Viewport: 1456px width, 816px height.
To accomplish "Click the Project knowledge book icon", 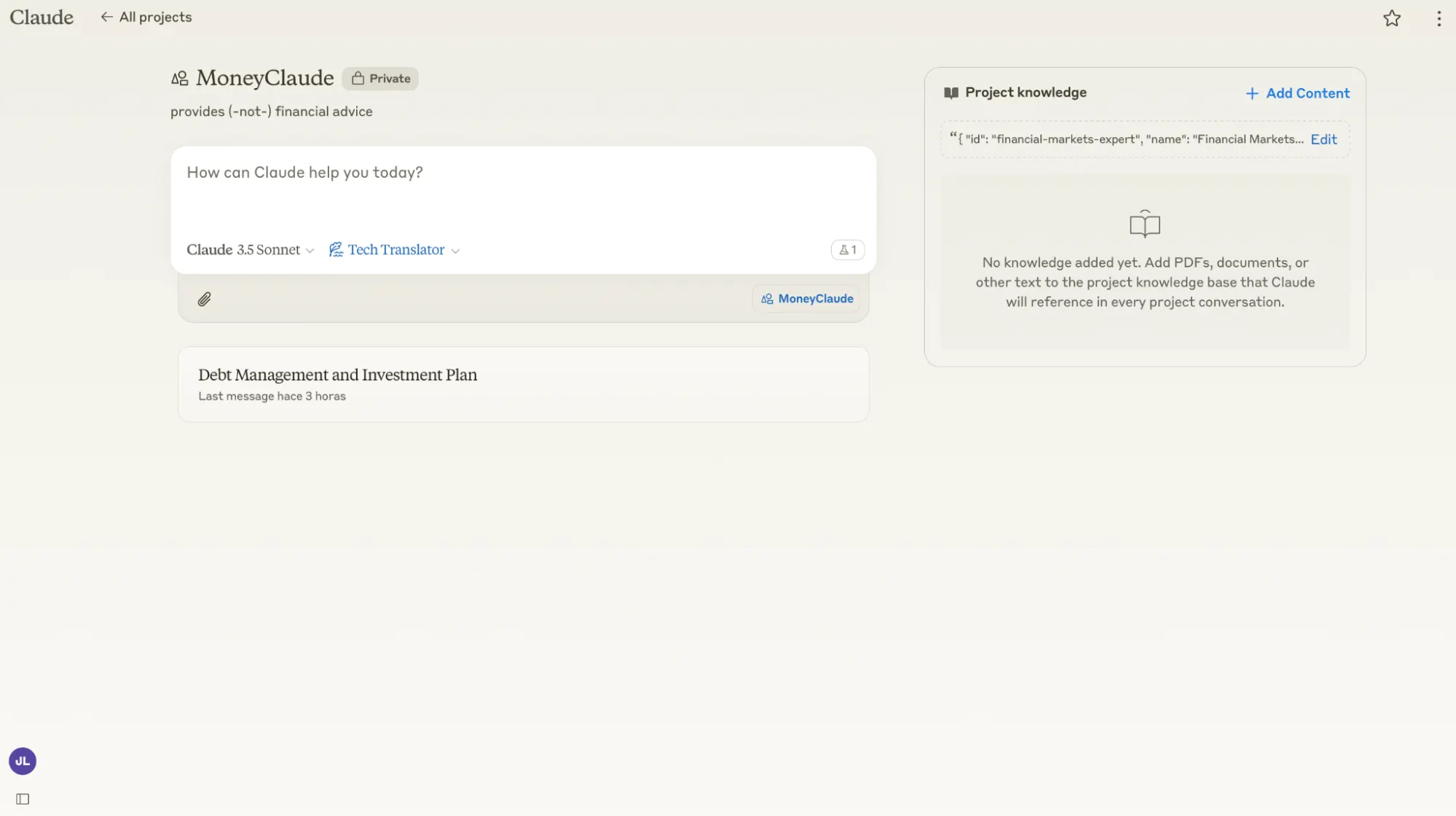I will point(951,93).
